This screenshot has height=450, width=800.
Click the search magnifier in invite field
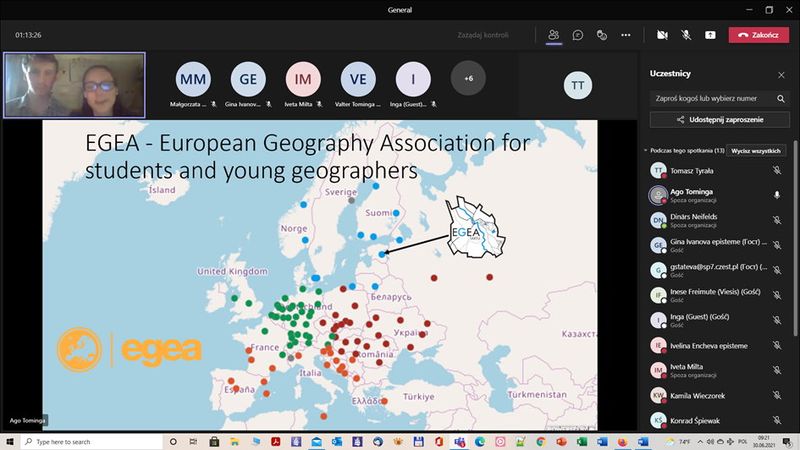[781, 98]
